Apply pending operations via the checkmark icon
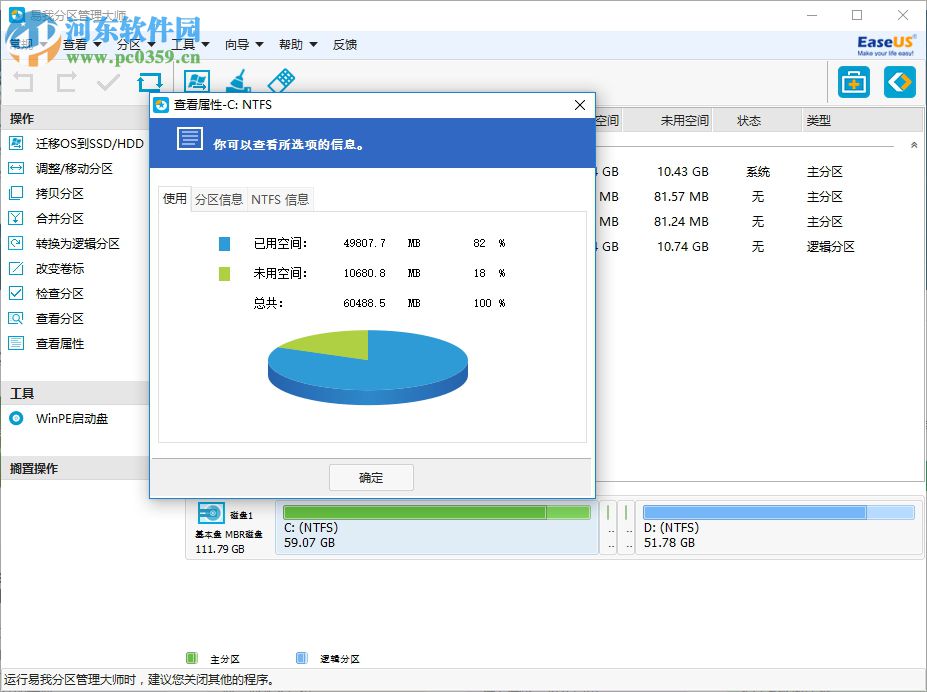This screenshot has width=927, height=692. [107, 82]
